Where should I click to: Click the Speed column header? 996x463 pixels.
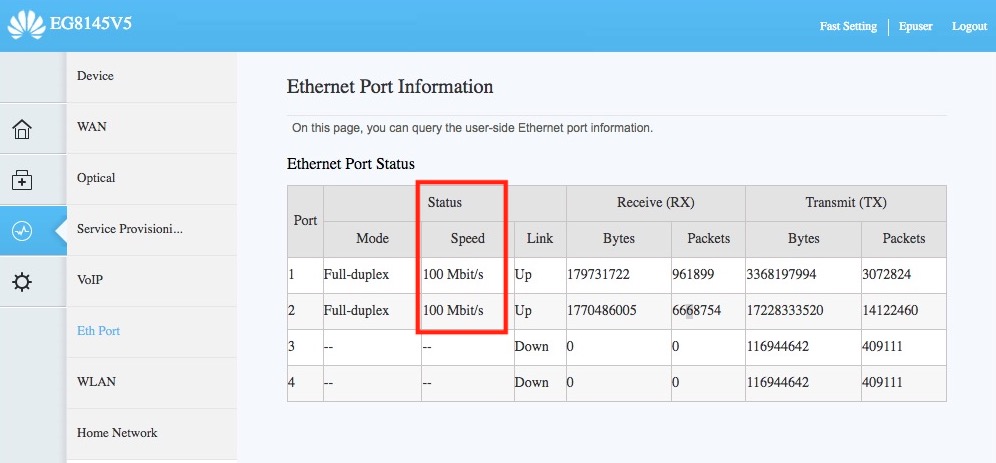tap(467, 239)
